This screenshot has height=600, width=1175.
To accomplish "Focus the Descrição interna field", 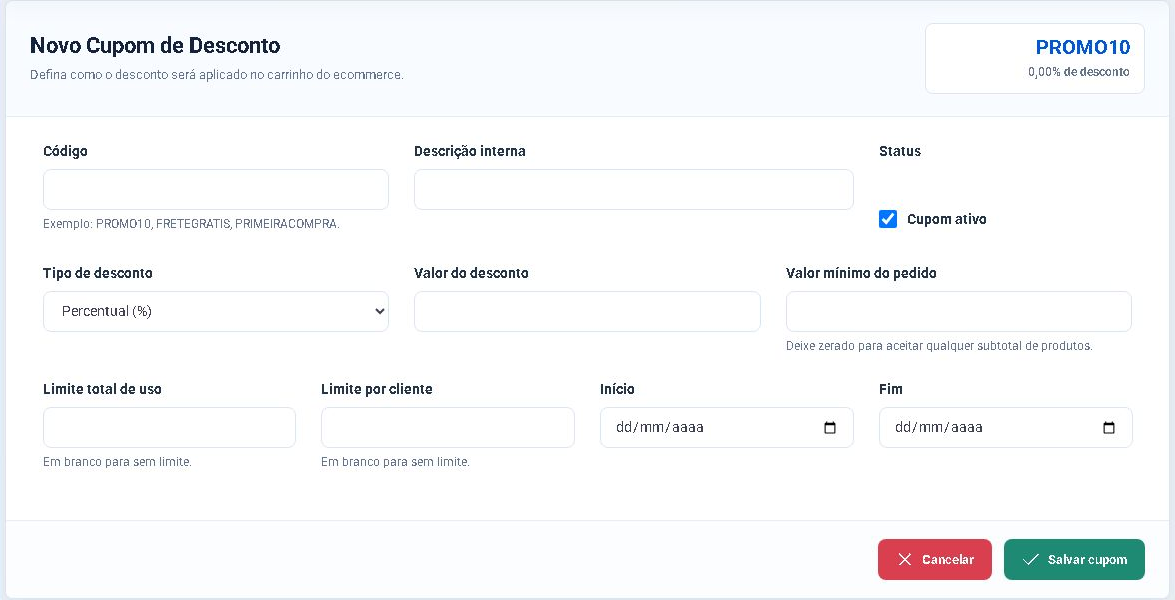I will [634, 190].
